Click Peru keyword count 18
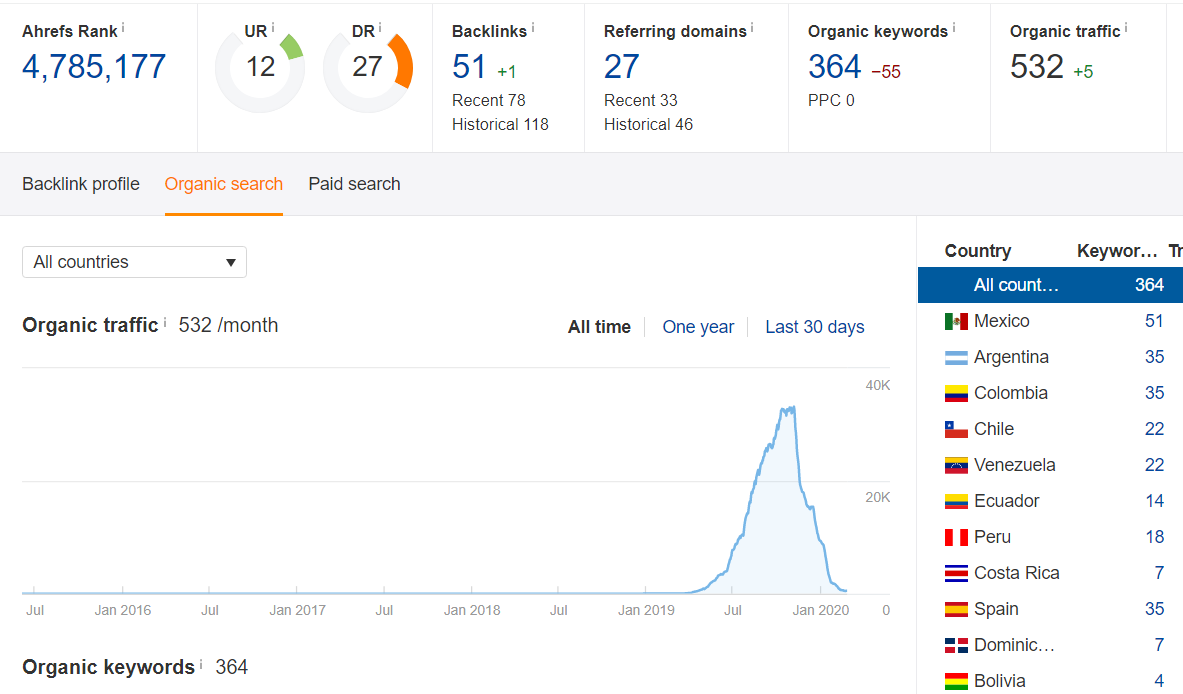Image resolution: width=1183 pixels, height=694 pixels. click(1154, 537)
